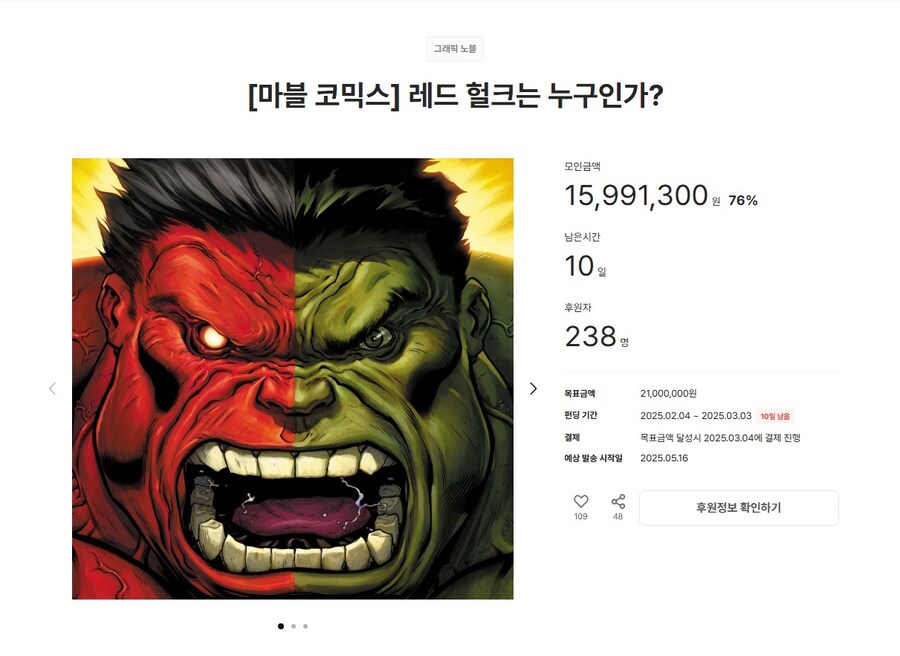The width and height of the screenshot is (900, 656).
Task: Select the third carousel dot
Action: coord(305,626)
